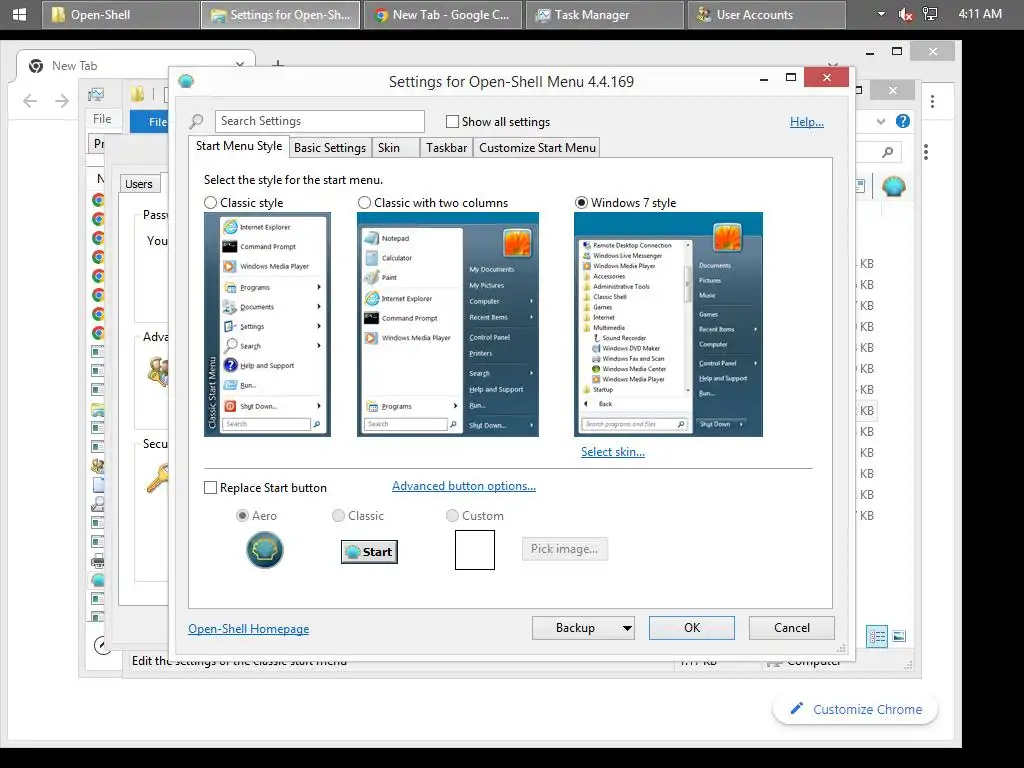Image resolution: width=1024 pixels, height=768 pixels.
Task: Click the Open-Shell title bar text
Action: (x=511, y=82)
